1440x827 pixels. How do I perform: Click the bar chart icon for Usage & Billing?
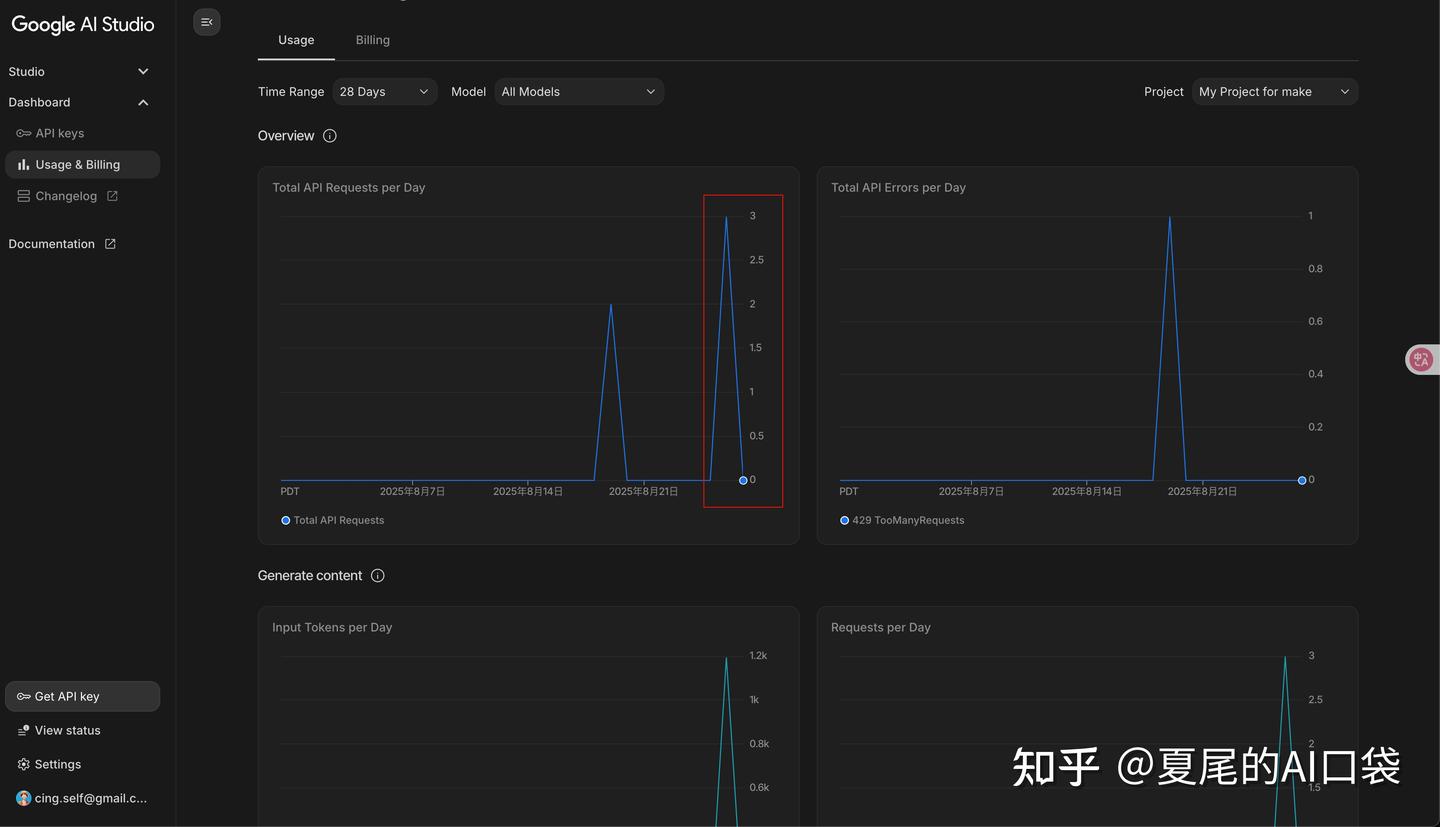click(x=23, y=164)
